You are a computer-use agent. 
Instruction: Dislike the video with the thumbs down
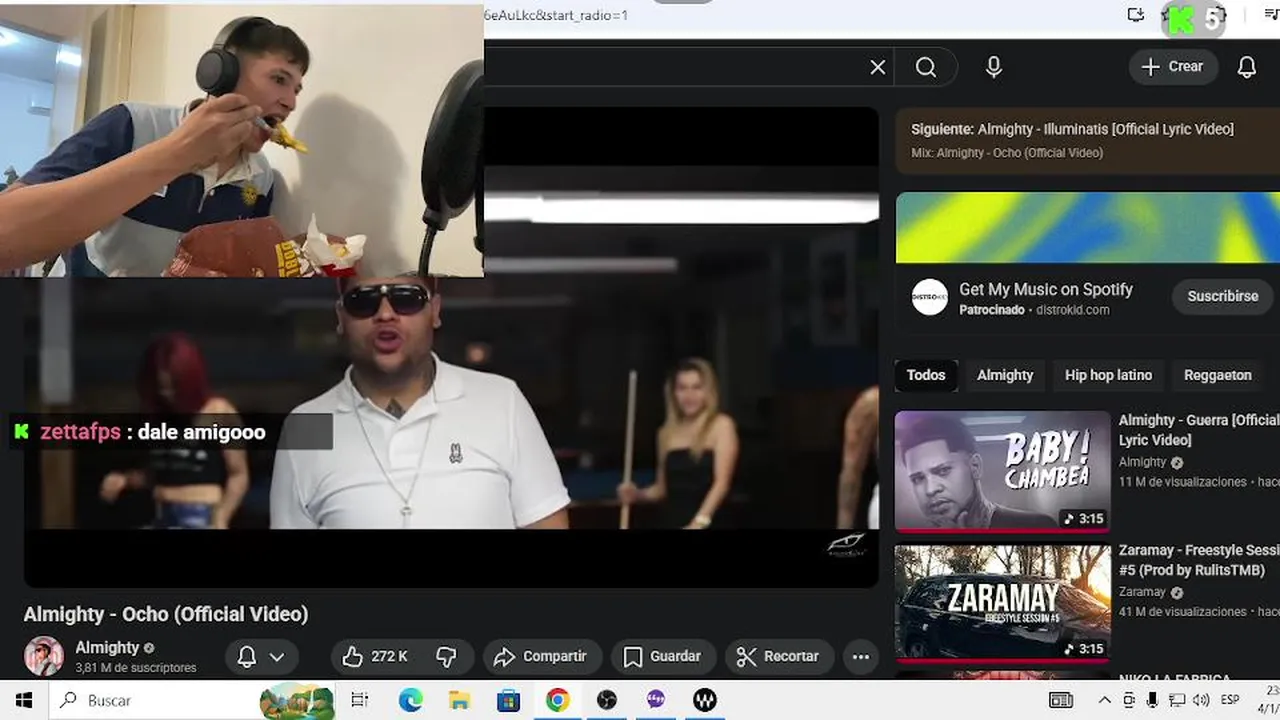446,656
